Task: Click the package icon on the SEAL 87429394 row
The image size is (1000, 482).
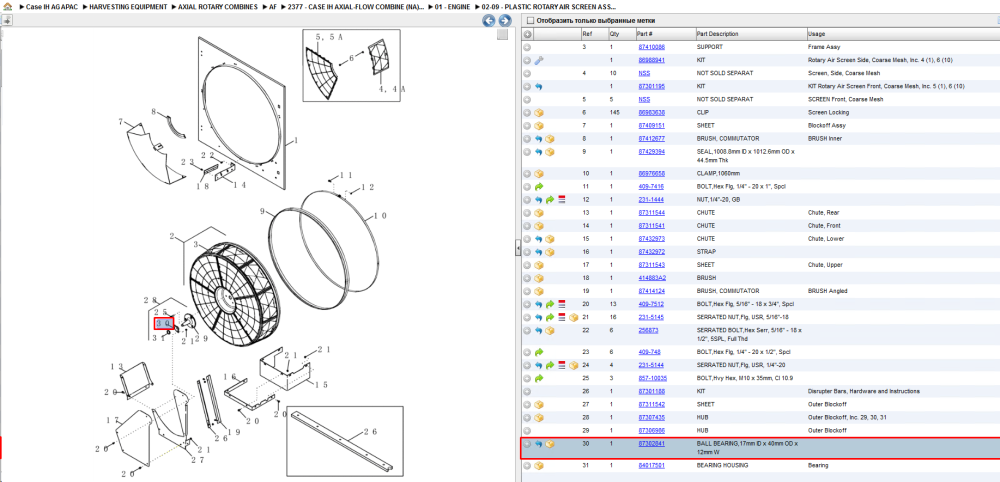Action: click(550, 152)
